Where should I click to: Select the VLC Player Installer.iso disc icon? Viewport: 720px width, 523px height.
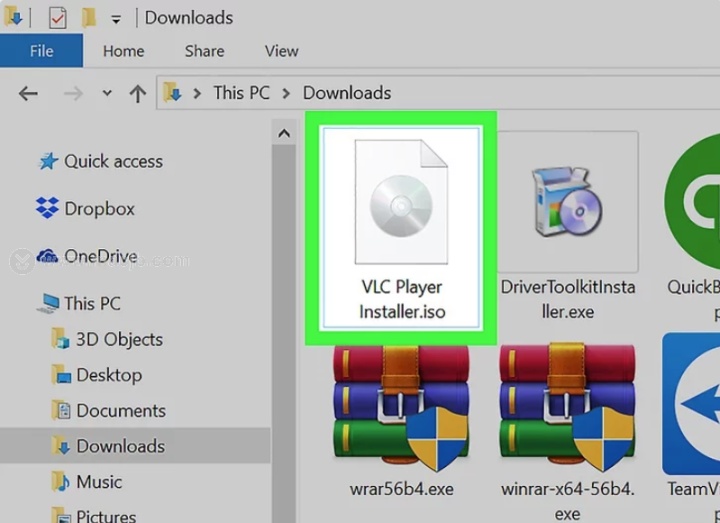pos(401,202)
